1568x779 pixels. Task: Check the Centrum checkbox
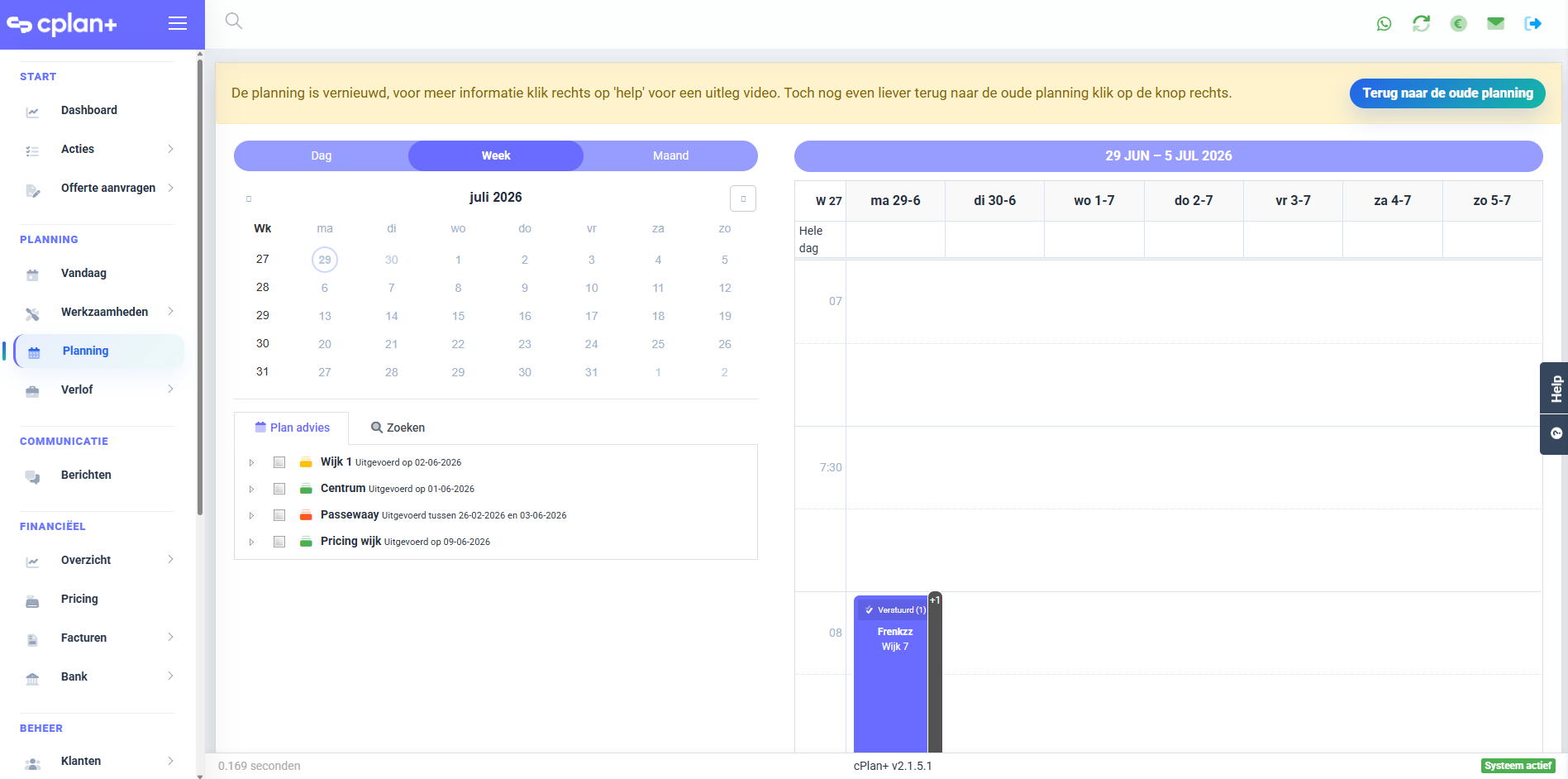coord(279,489)
